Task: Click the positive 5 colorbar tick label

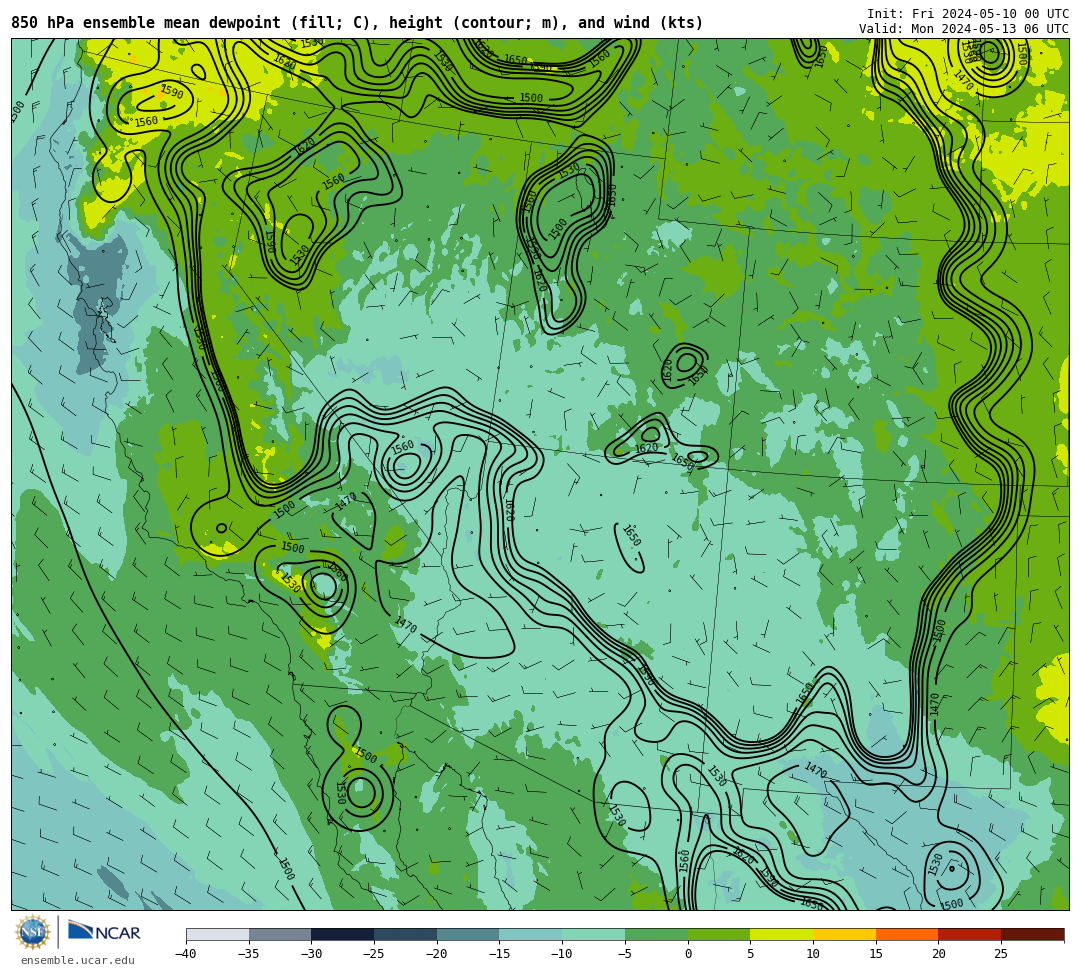Action: click(x=751, y=954)
